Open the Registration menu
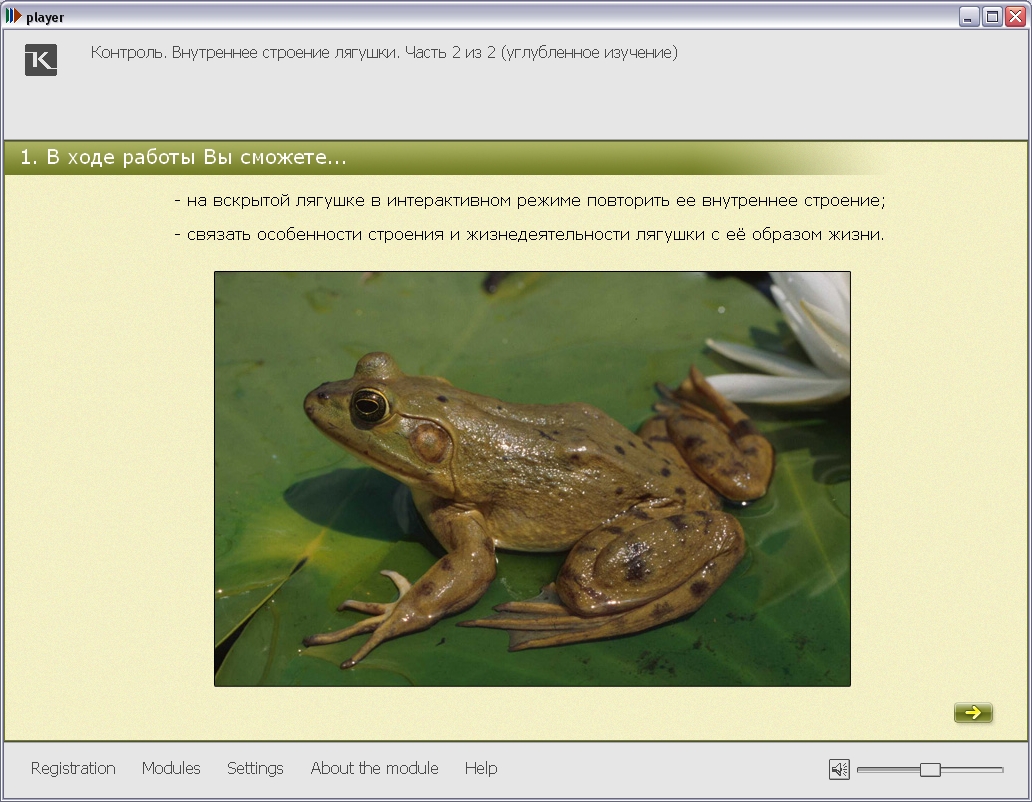Image resolution: width=1032 pixels, height=802 pixels. point(73,768)
